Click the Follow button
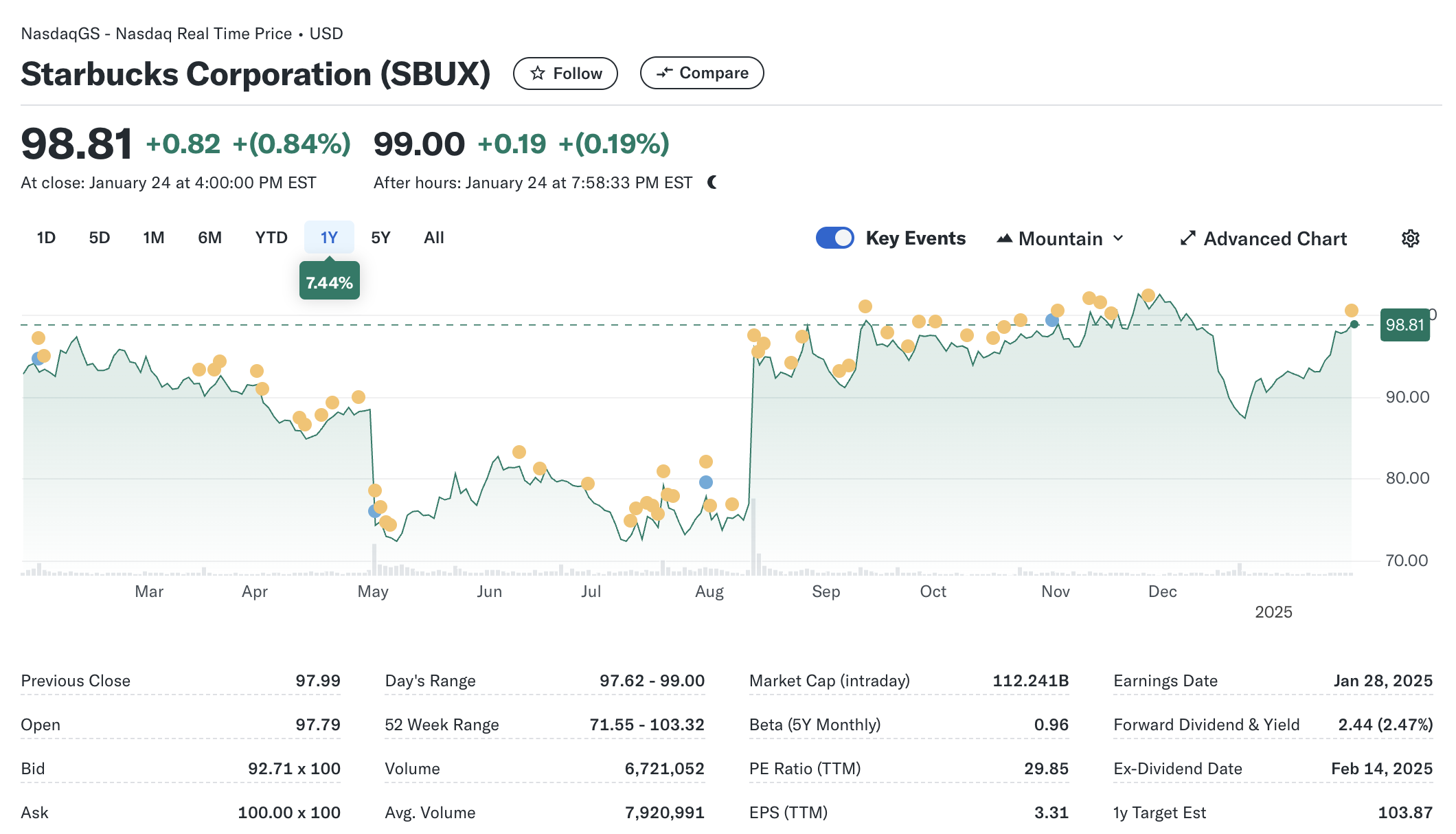1456x834 pixels. tap(565, 74)
